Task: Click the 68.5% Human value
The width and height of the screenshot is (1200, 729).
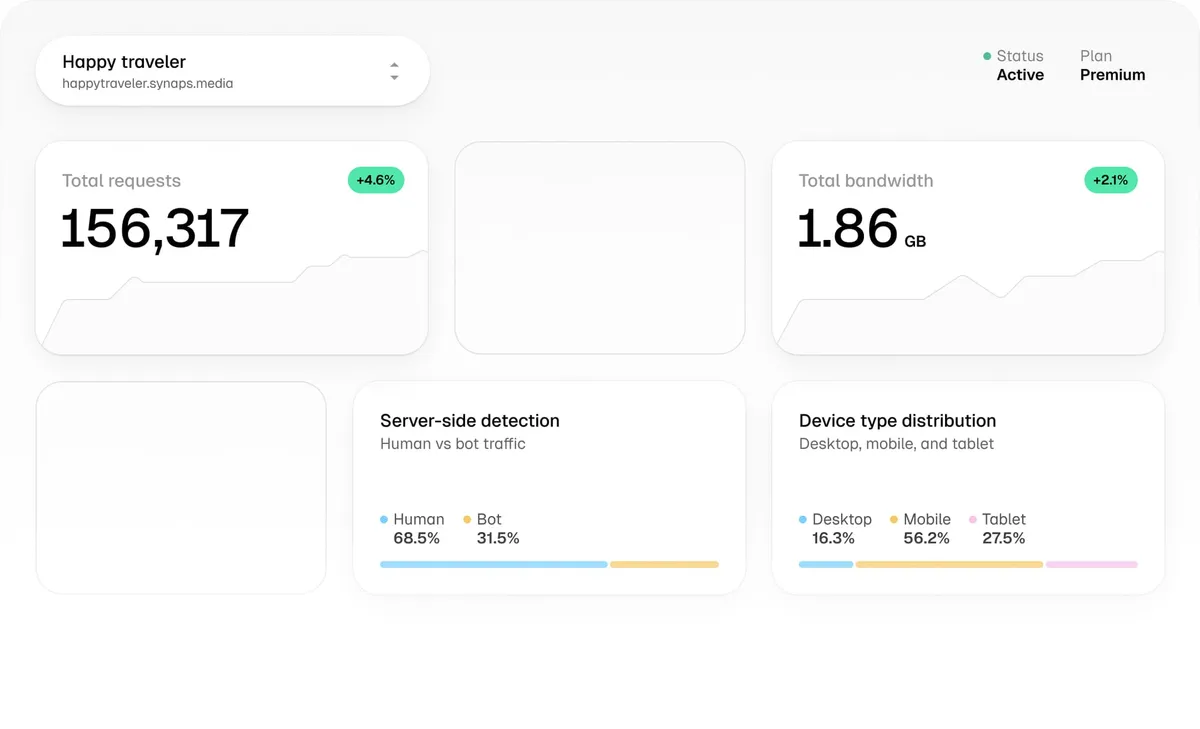Action: [x=417, y=538]
